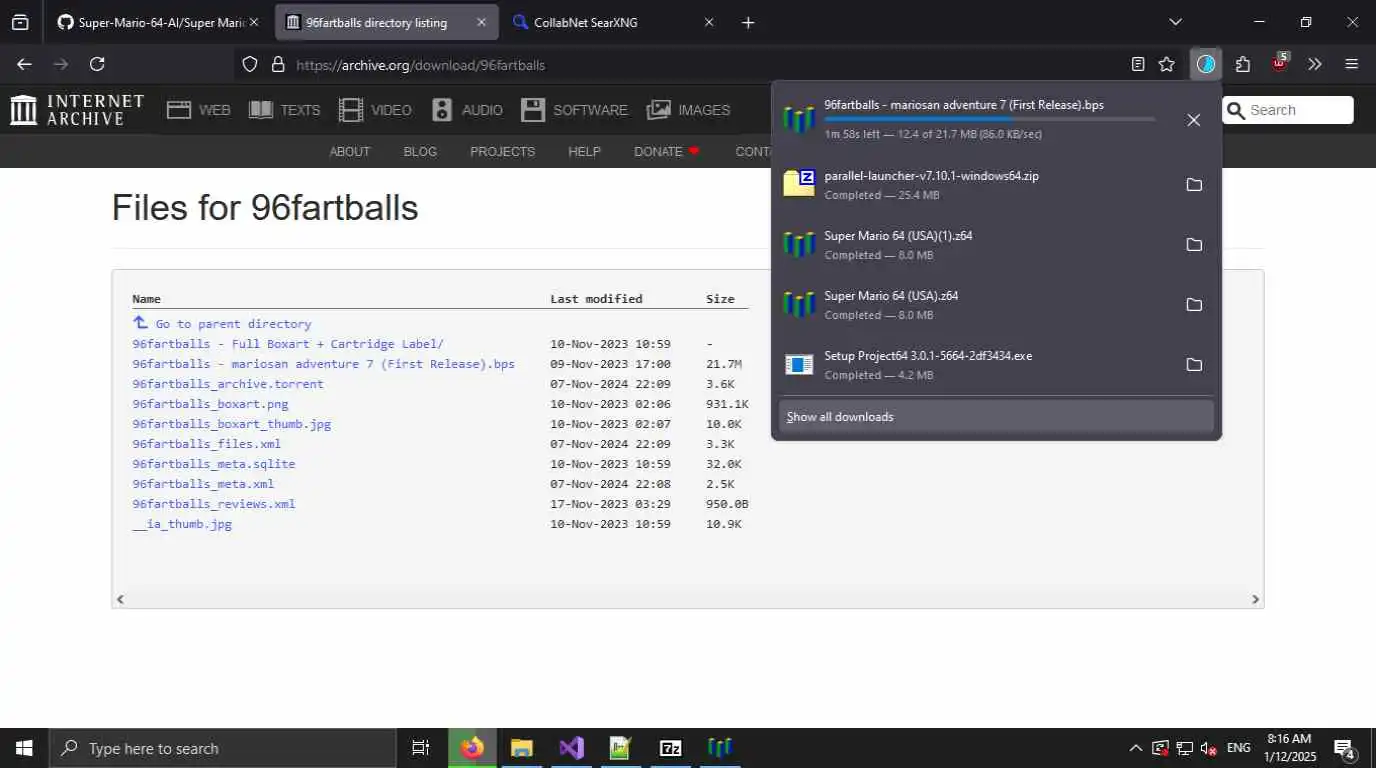Open the IMAGES section

tap(689, 110)
